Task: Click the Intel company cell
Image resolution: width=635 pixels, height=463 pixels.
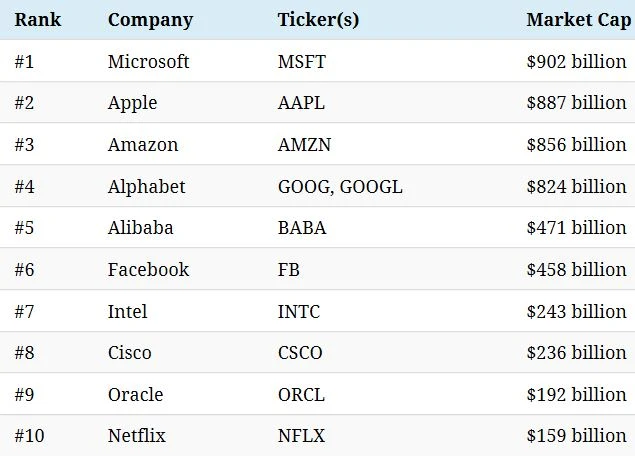Action: point(127,312)
